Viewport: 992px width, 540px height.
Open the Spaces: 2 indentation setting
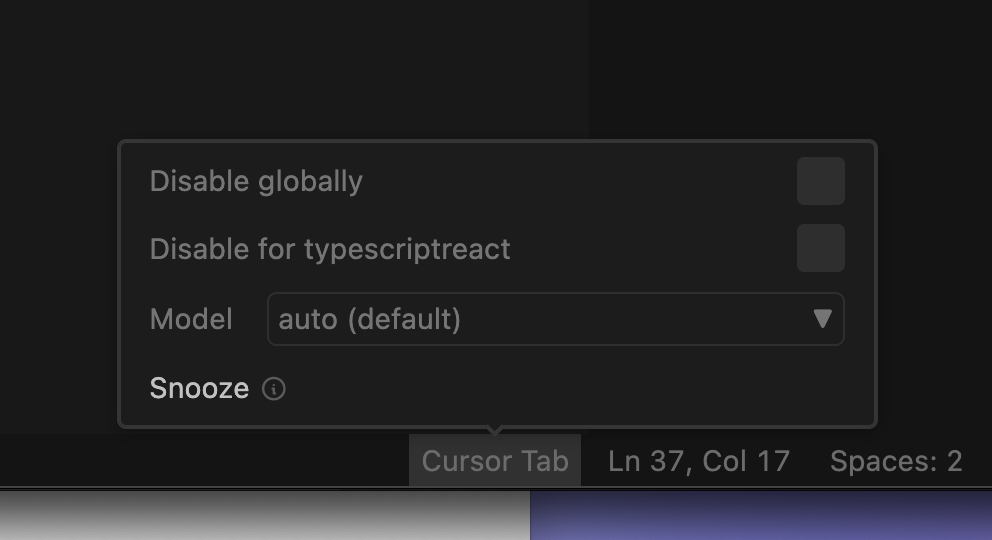point(896,461)
